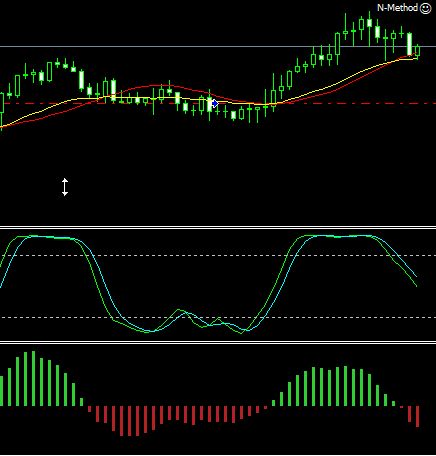Select the red dash-dot horizontal level line
Image resolution: width=436 pixels, height=456 pixels.
[x=218, y=103]
